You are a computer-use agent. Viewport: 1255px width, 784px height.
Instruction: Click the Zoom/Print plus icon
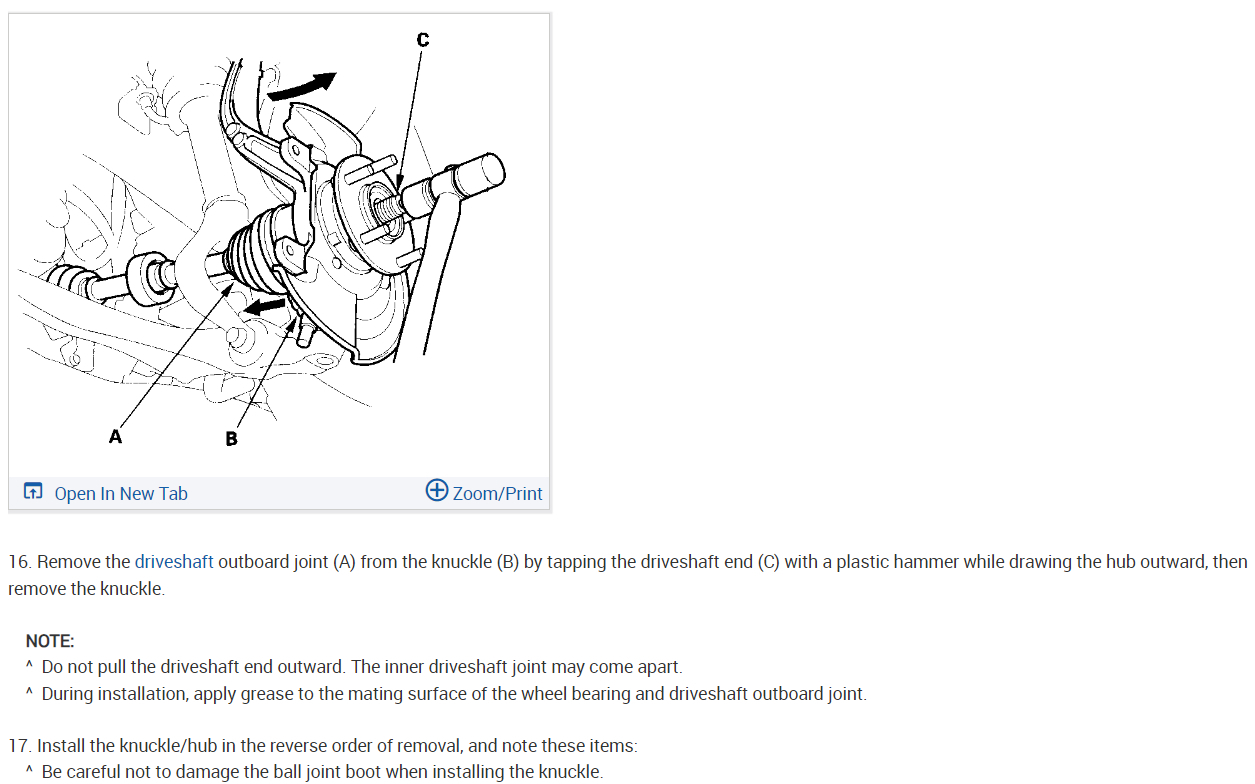[437, 490]
